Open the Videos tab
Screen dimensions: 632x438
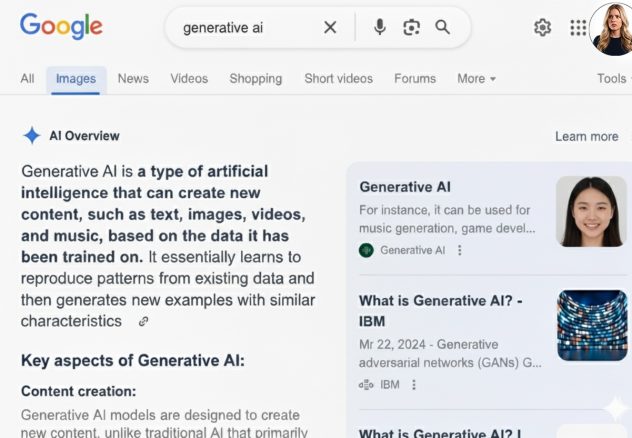coord(189,79)
